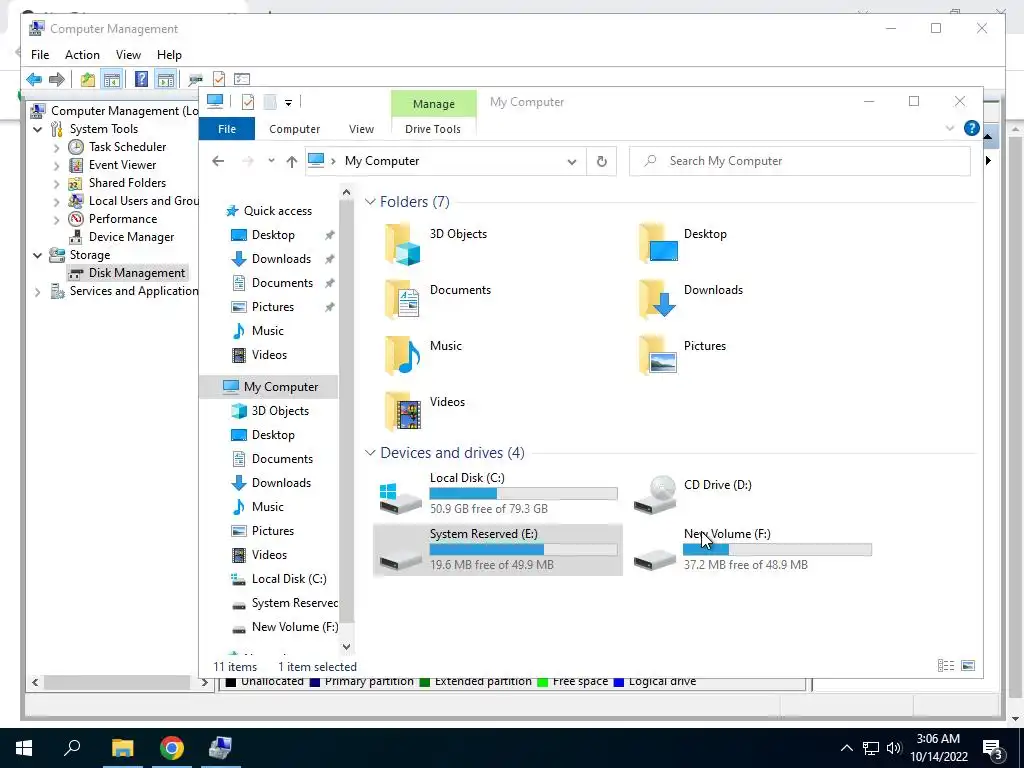Go back using Explorer back arrow
This screenshot has height=768, width=1024.
pyautogui.click(x=218, y=161)
